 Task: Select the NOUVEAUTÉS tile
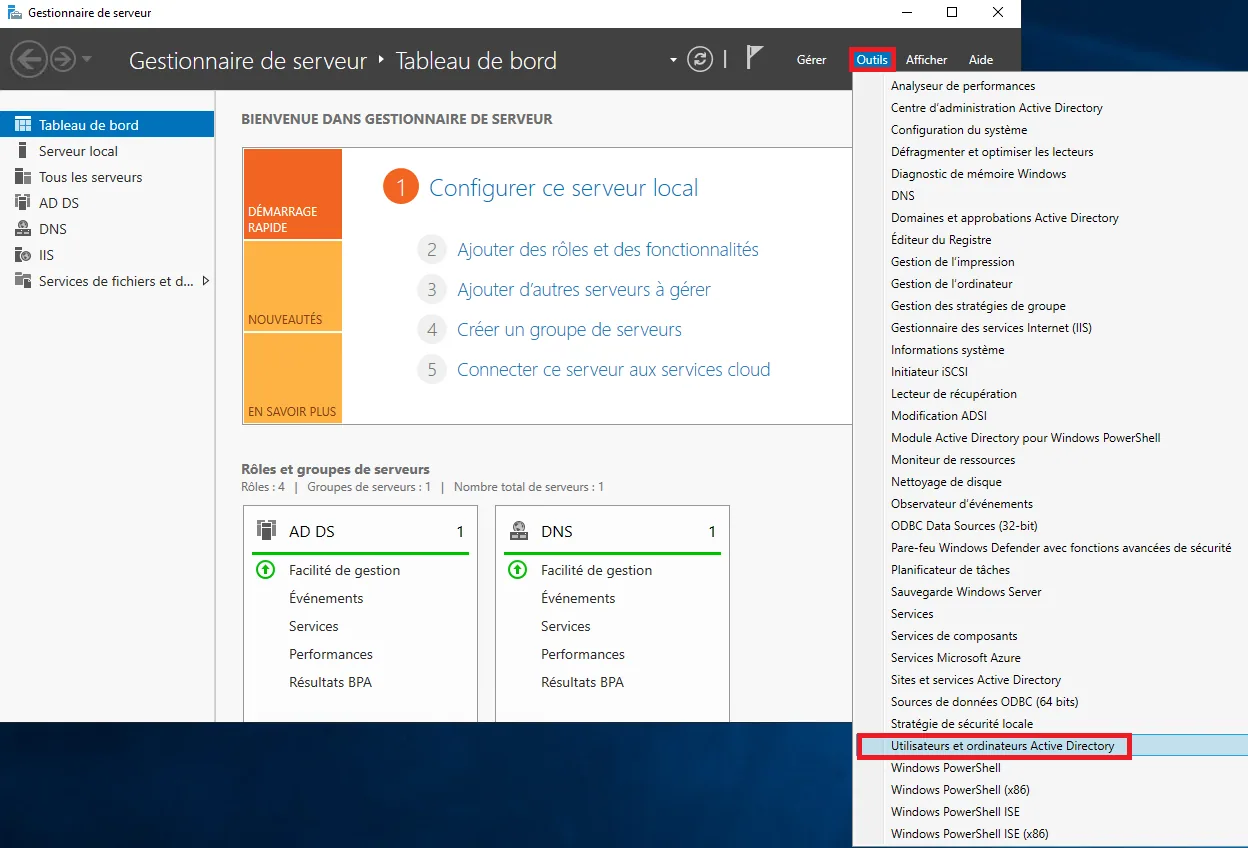(x=292, y=286)
